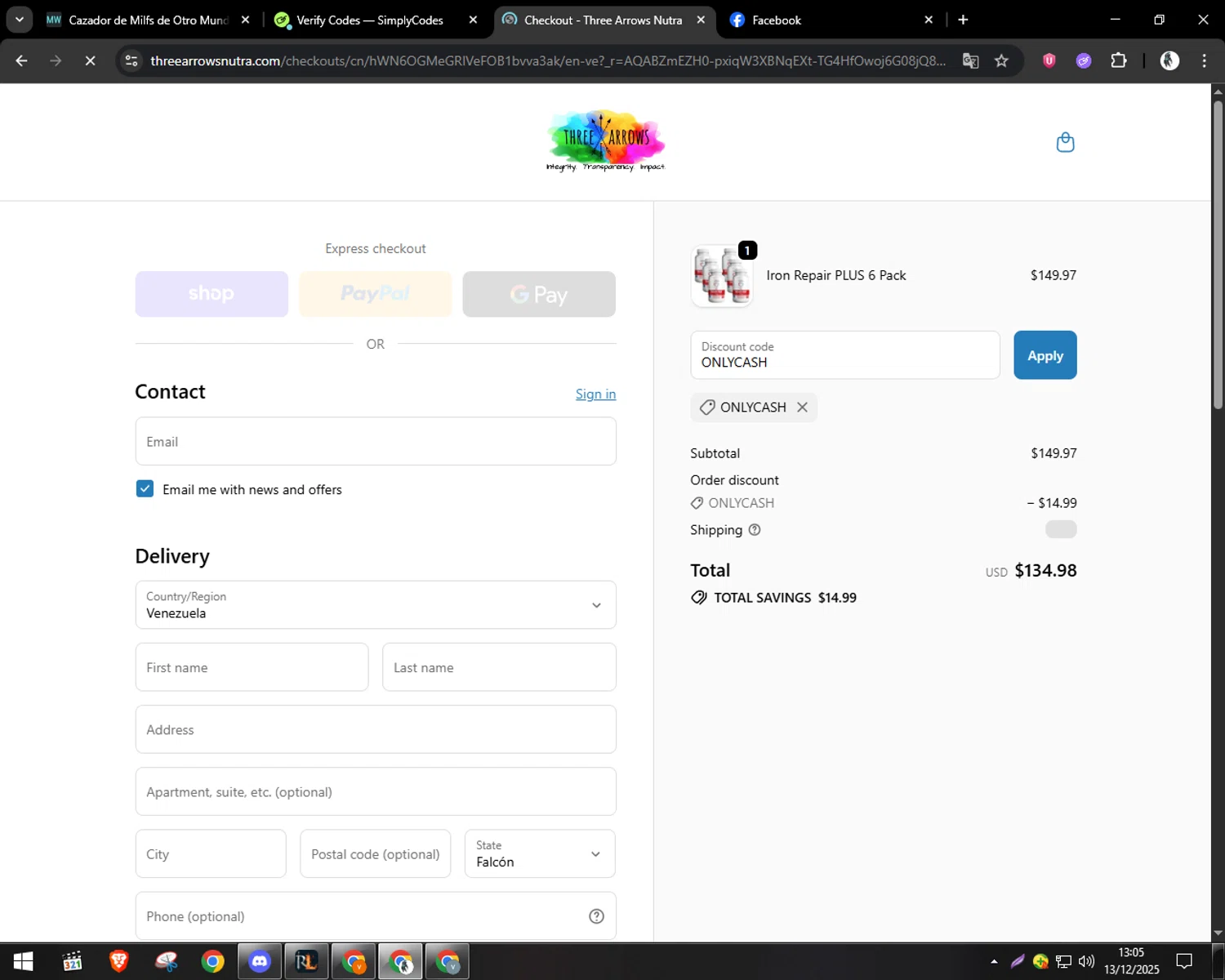Screen dimensions: 1225x980
Task: Bookmark this page with the star icon
Action: (1001, 60)
